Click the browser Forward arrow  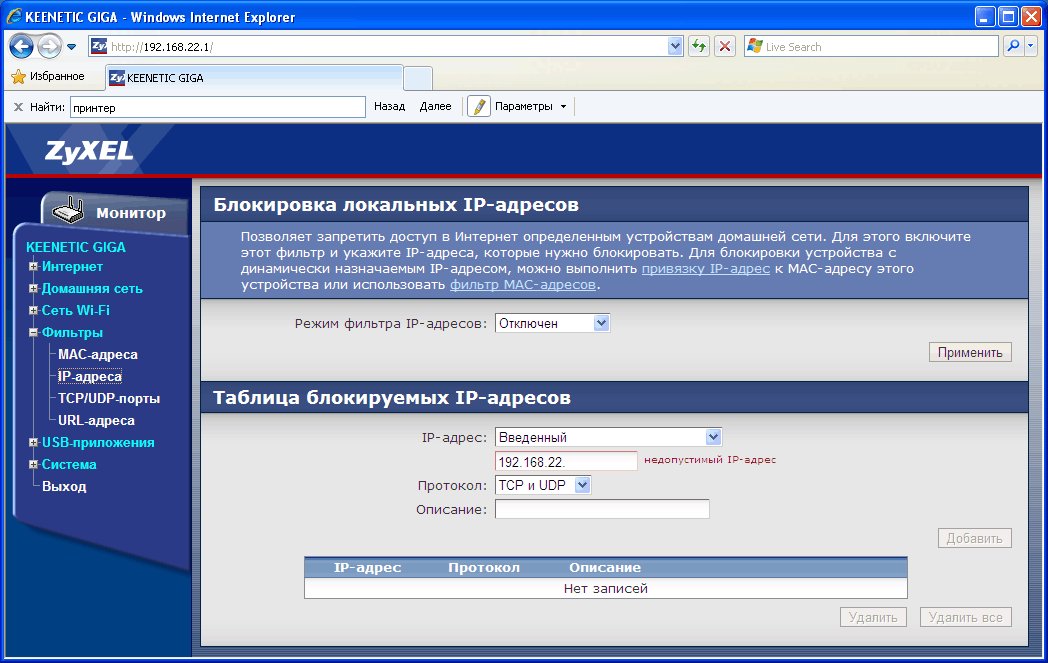pyautogui.click(x=49, y=47)
